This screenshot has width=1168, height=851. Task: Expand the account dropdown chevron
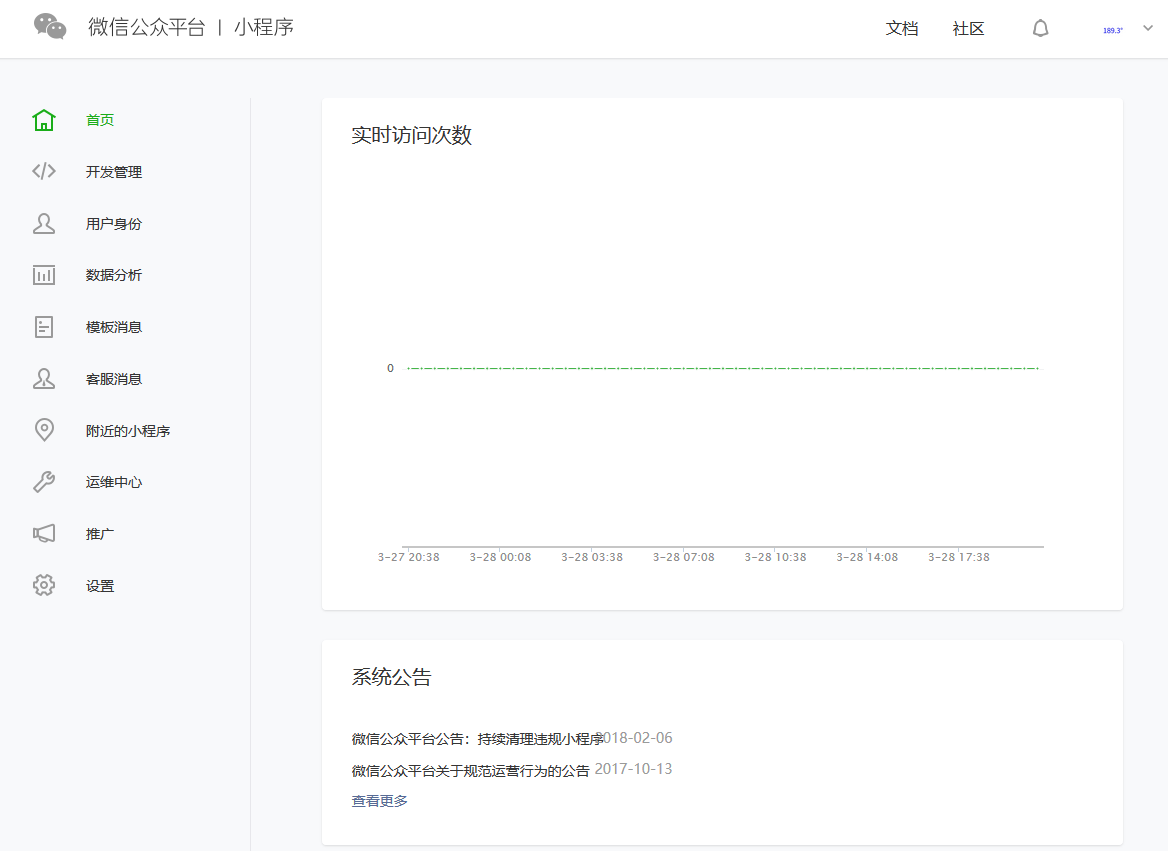[x=1148, y=28]
